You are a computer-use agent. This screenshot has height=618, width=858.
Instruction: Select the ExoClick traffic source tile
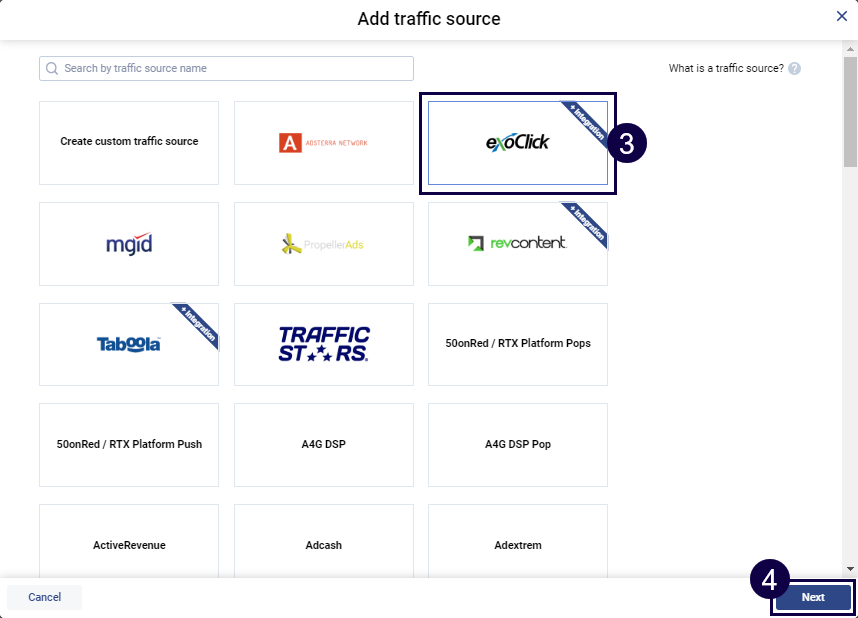click(x=517, y=143)
